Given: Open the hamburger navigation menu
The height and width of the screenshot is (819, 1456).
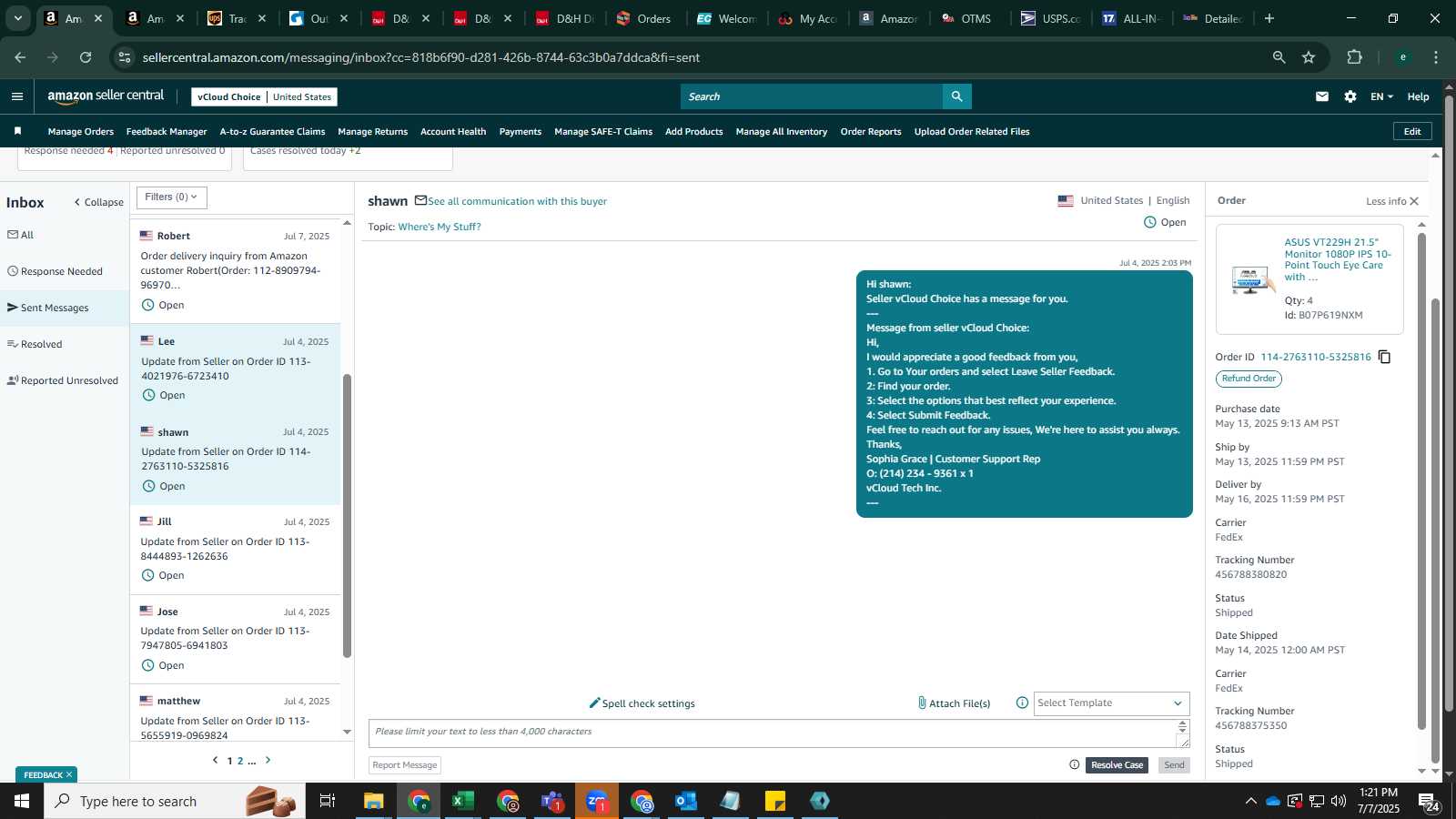Looking at the screenshot, I should coord(17,96).
